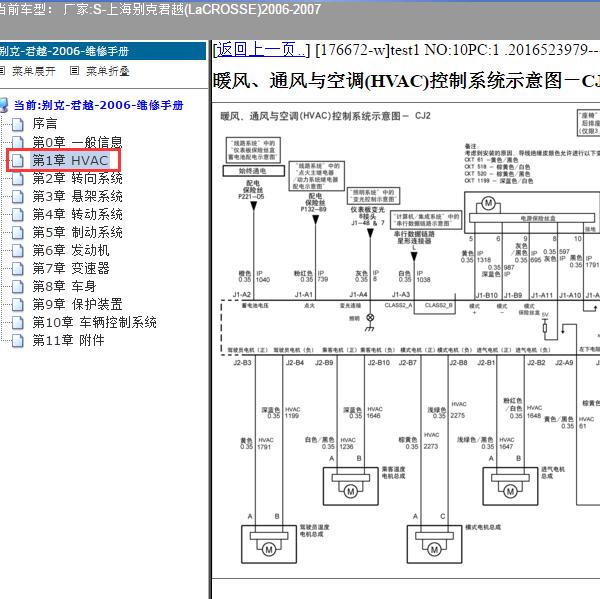Click page icon beside 第3章 悬架系统
Viewport: 600px width, 599px height.
click(18, 196)
